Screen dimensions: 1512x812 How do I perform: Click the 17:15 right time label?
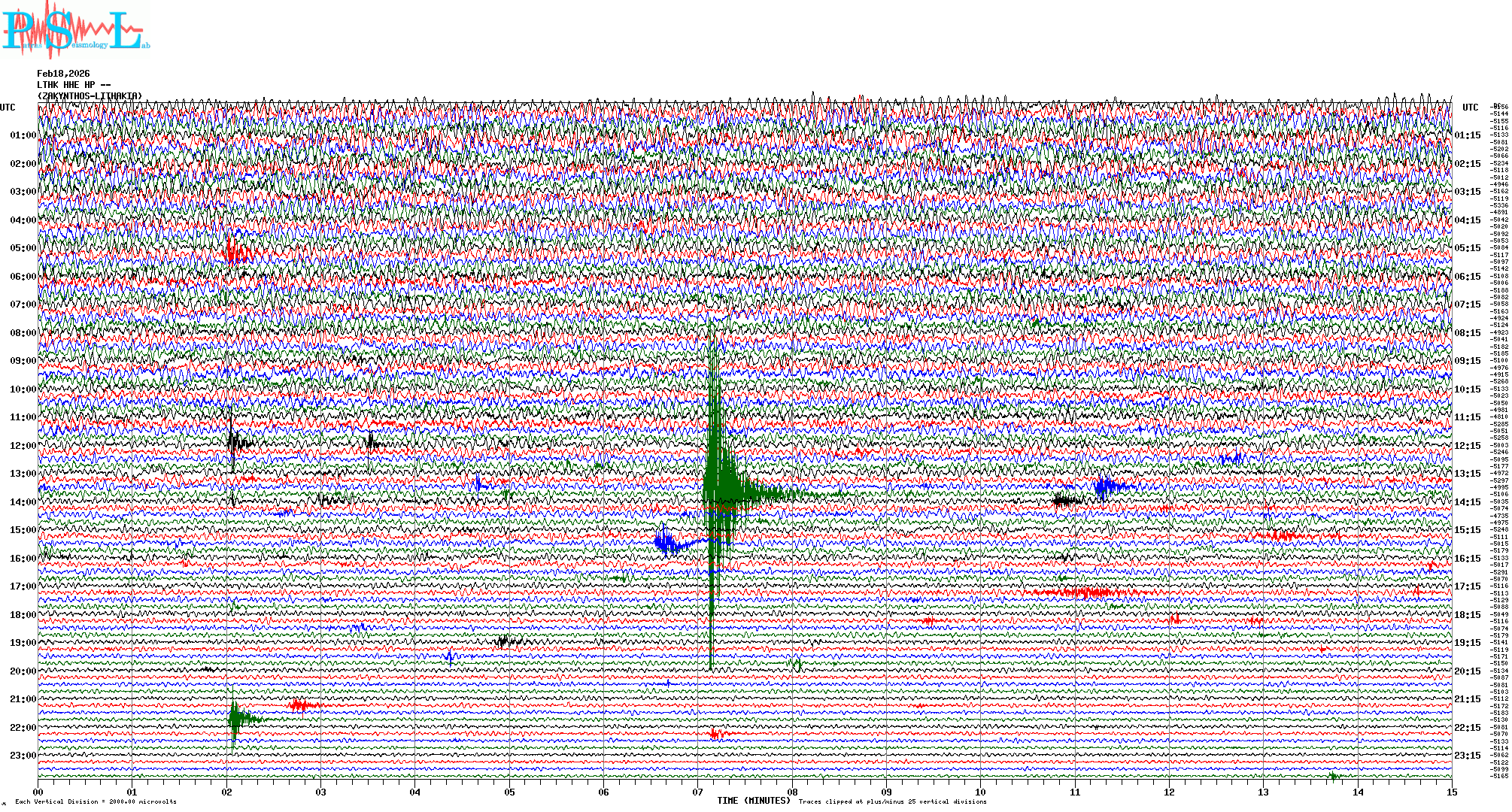(x=1467, y=586)
